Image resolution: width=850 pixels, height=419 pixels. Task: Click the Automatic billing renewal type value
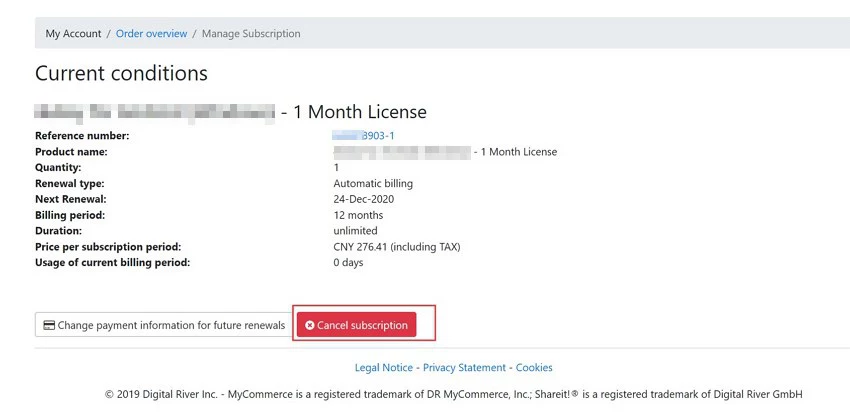373,184
